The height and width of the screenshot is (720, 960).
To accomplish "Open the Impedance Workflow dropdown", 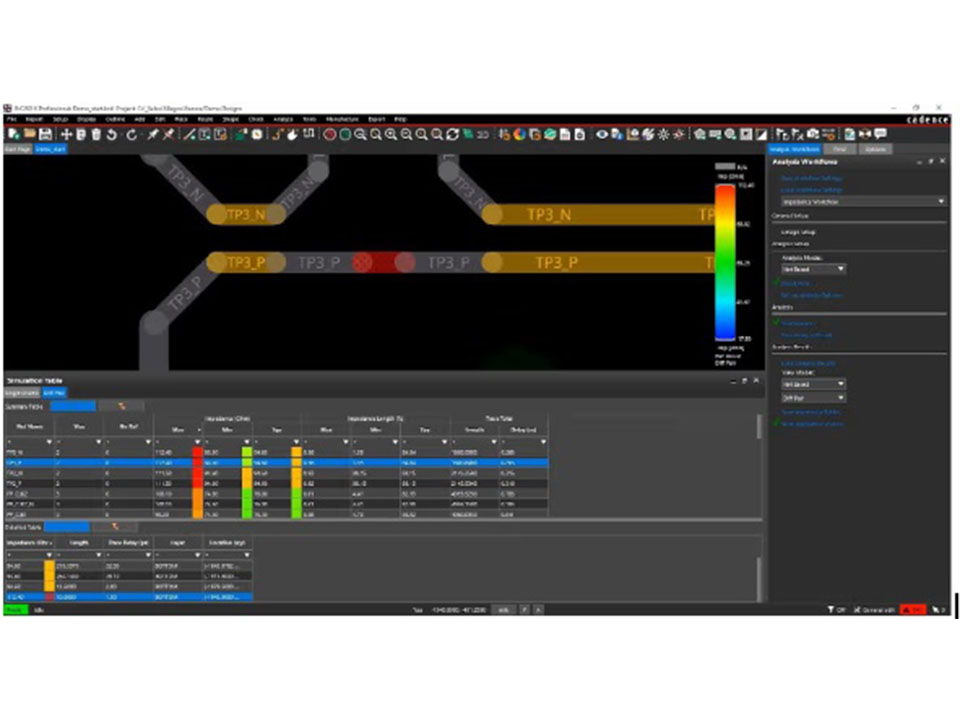I will click(862, 202).
